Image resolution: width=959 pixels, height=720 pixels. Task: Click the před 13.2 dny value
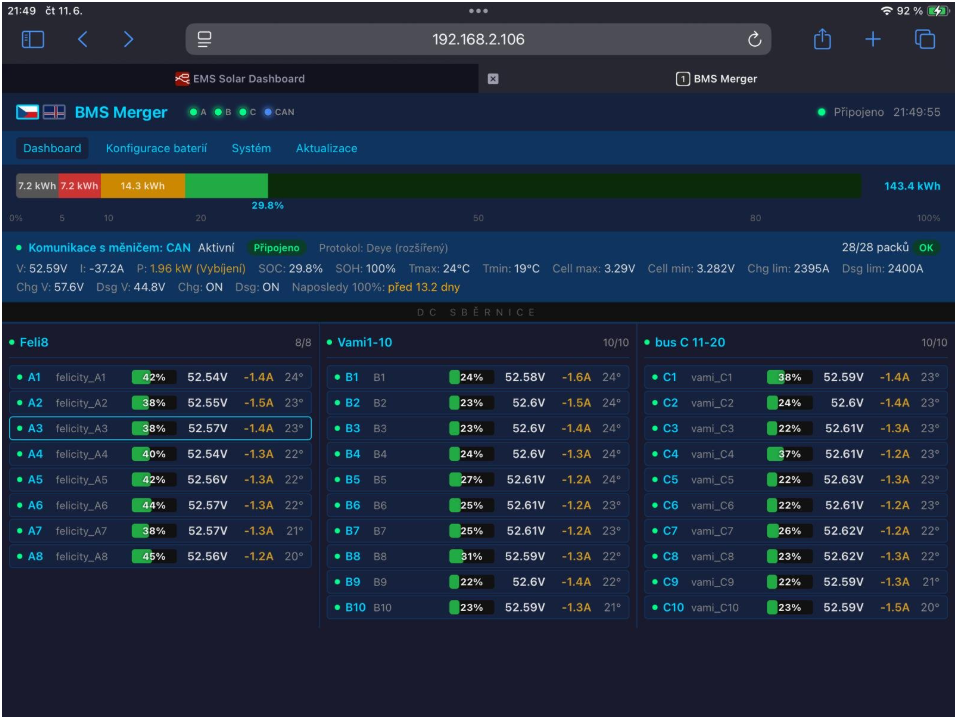click(424, 287)
